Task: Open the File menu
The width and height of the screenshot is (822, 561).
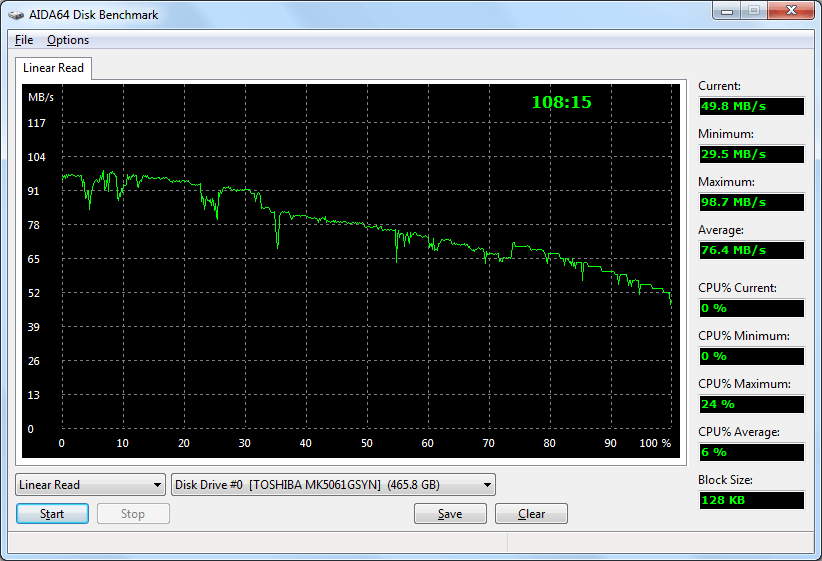Action: [24, 40]
